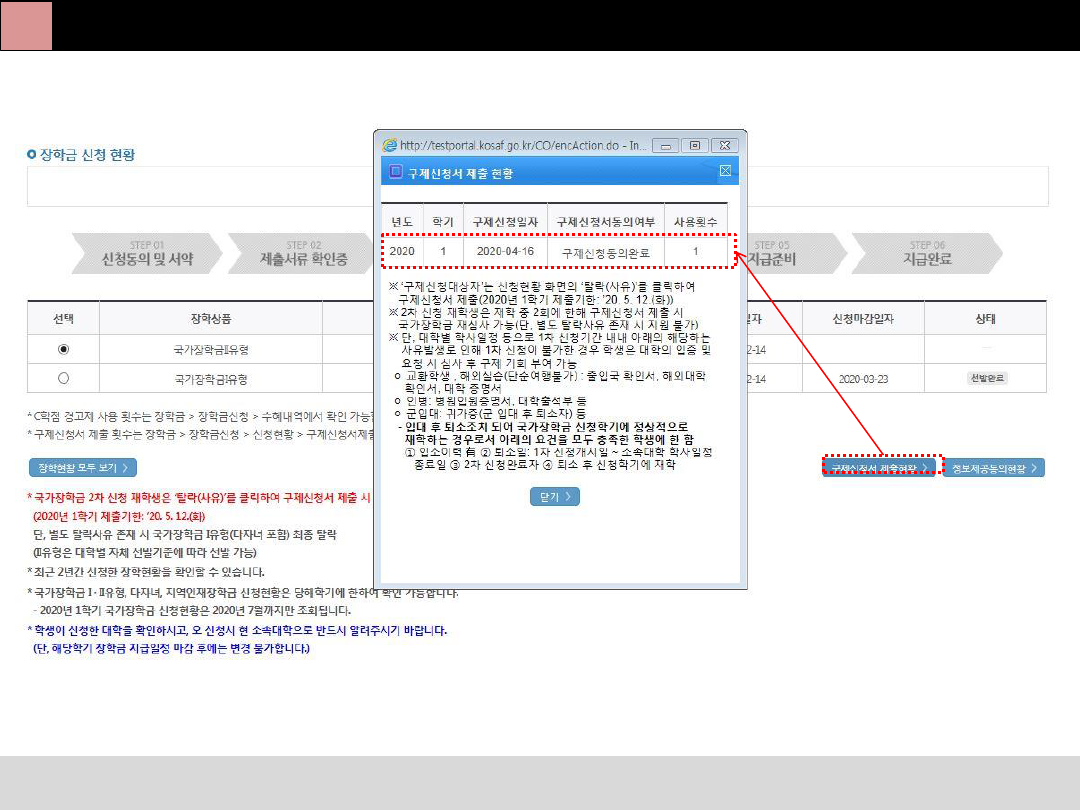The width and height of the screenshot is (1080, 810).
Task: Select STEP 06 지급완료
Action: (x=927, y=254)
